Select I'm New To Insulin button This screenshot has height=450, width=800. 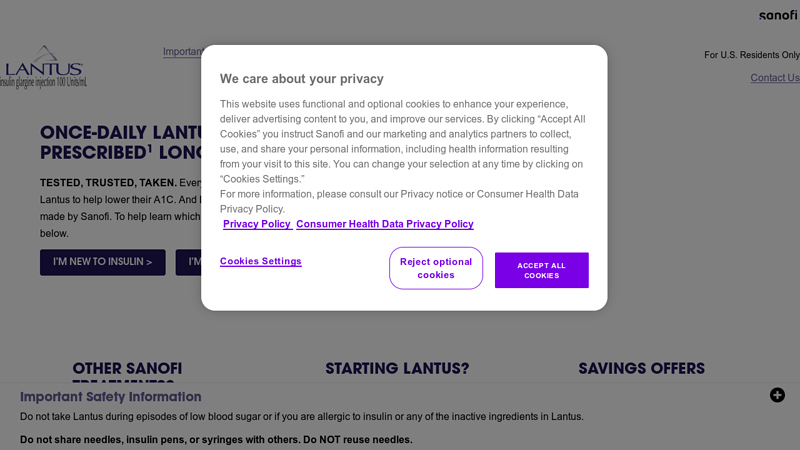coord(103,262)
